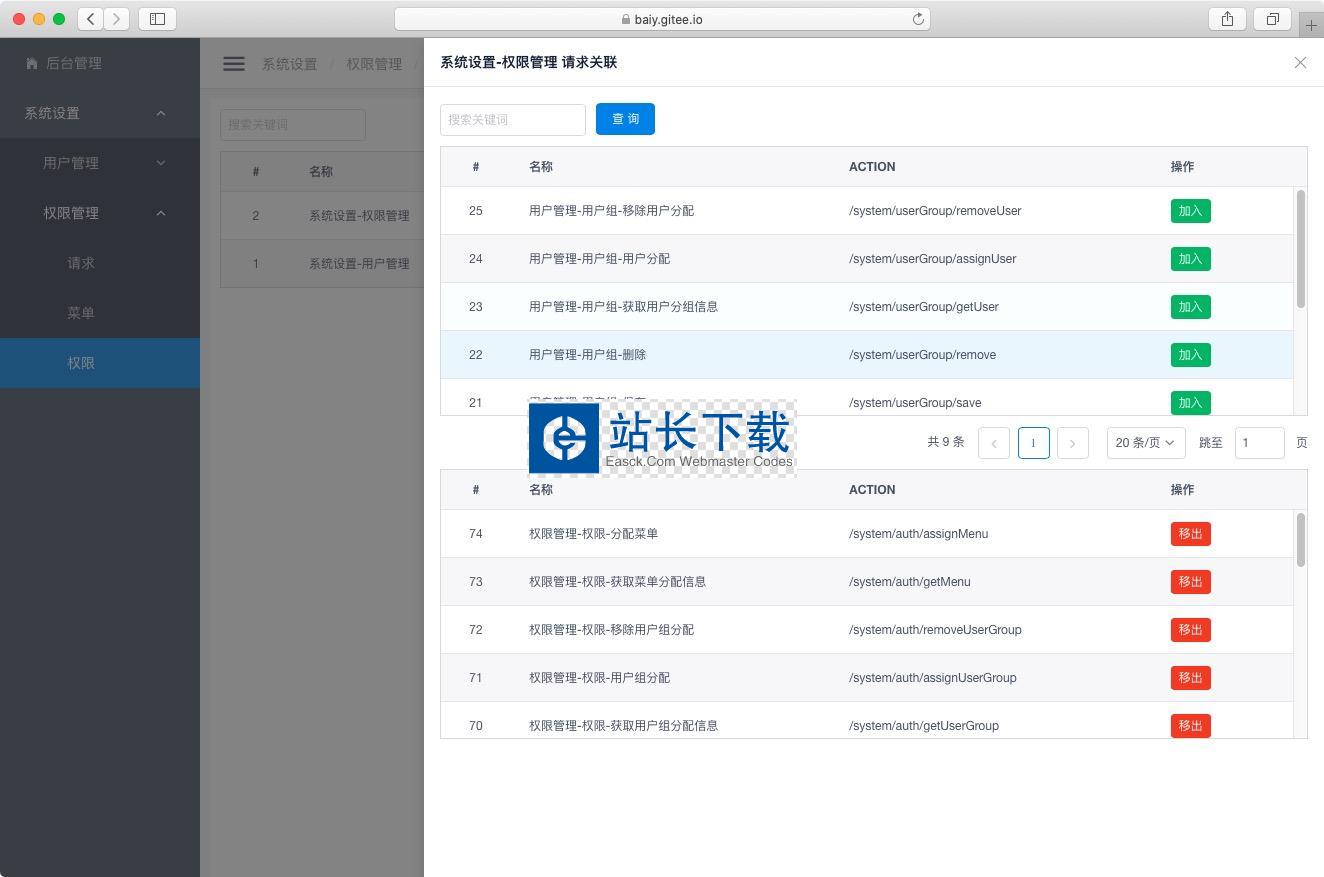Click 加入 for userGroup/save row

[1190, 402]
